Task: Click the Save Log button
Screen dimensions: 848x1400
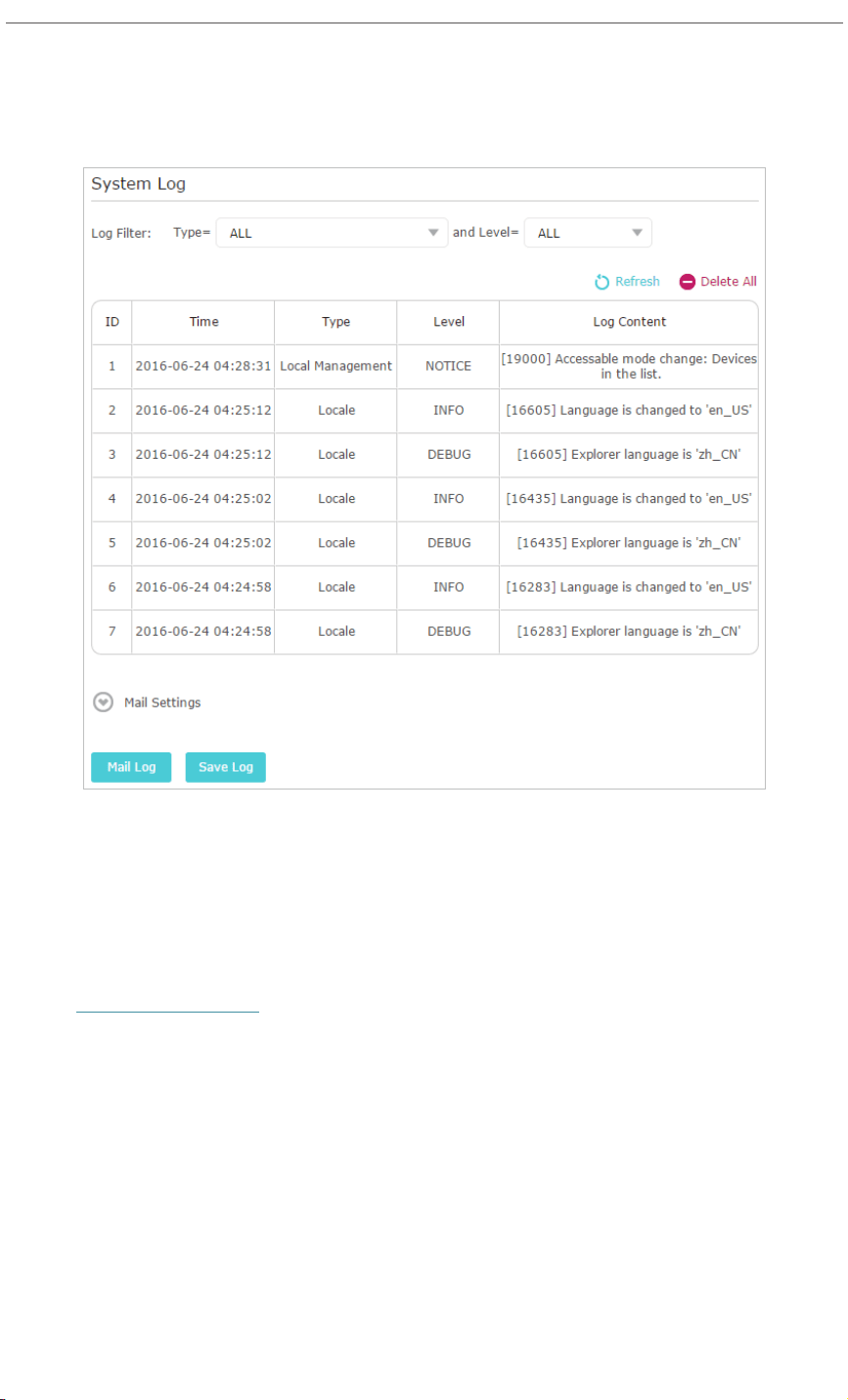Action: 226,767
